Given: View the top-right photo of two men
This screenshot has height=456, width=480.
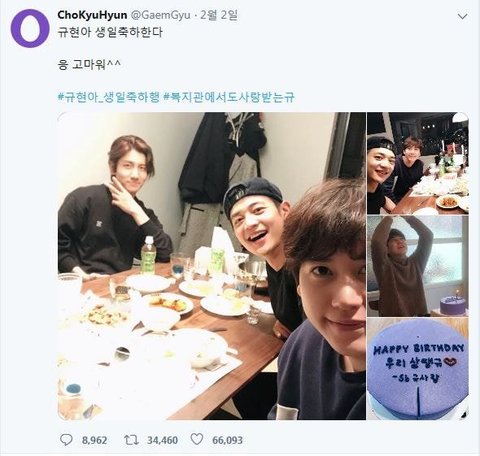Looking at the screenshot, I should [x=418, y=163].
